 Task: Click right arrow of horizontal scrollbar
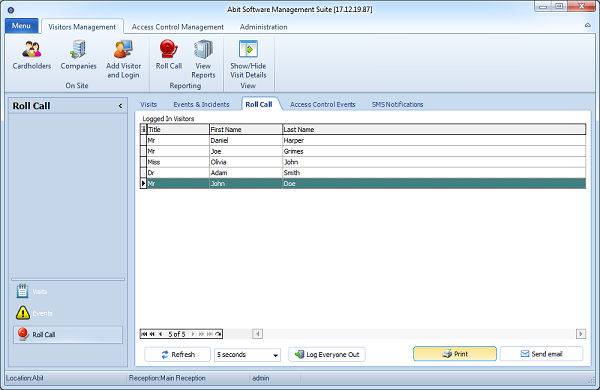pos(581,334)
